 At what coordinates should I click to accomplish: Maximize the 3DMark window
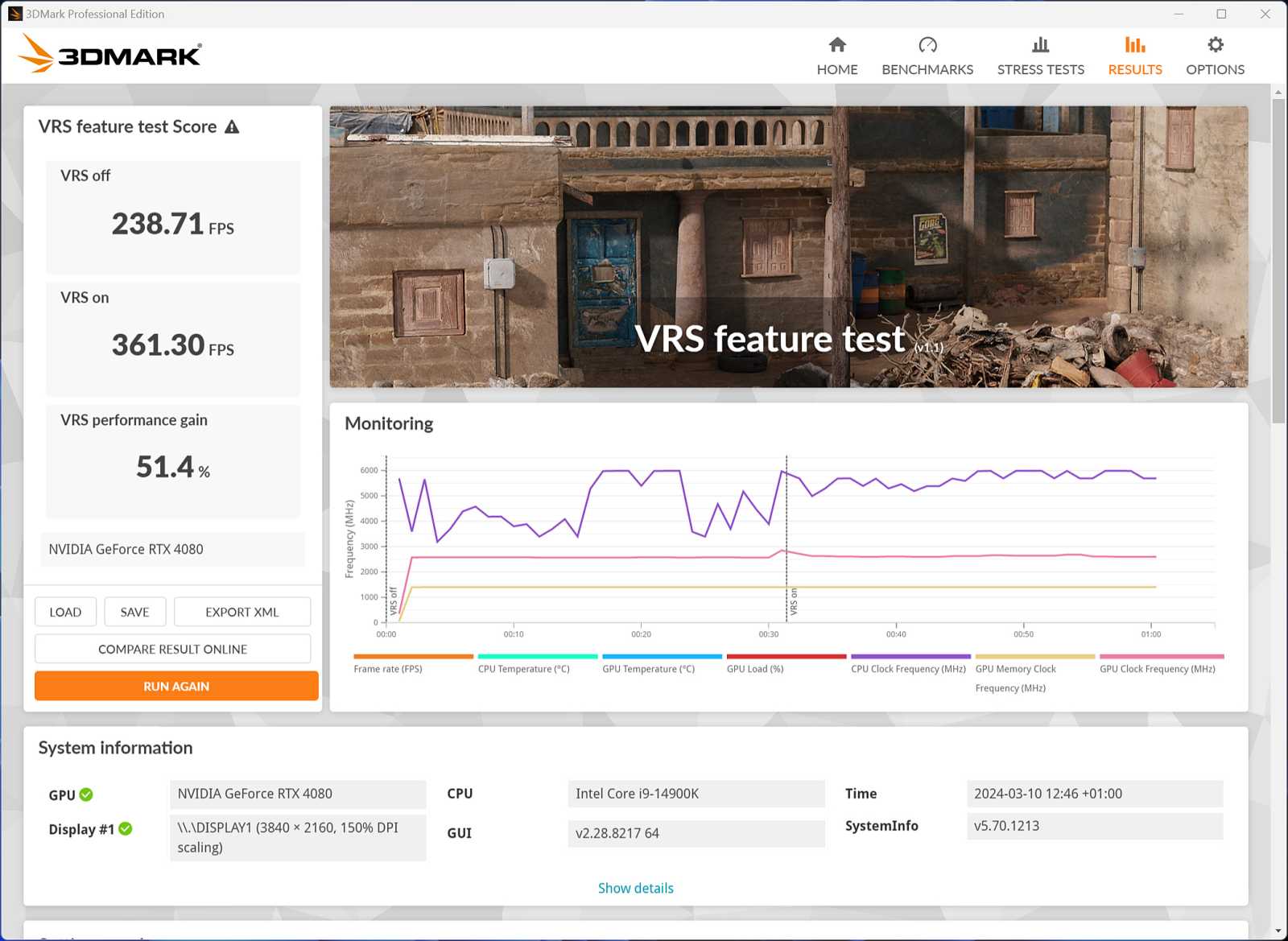(1221, 14)
